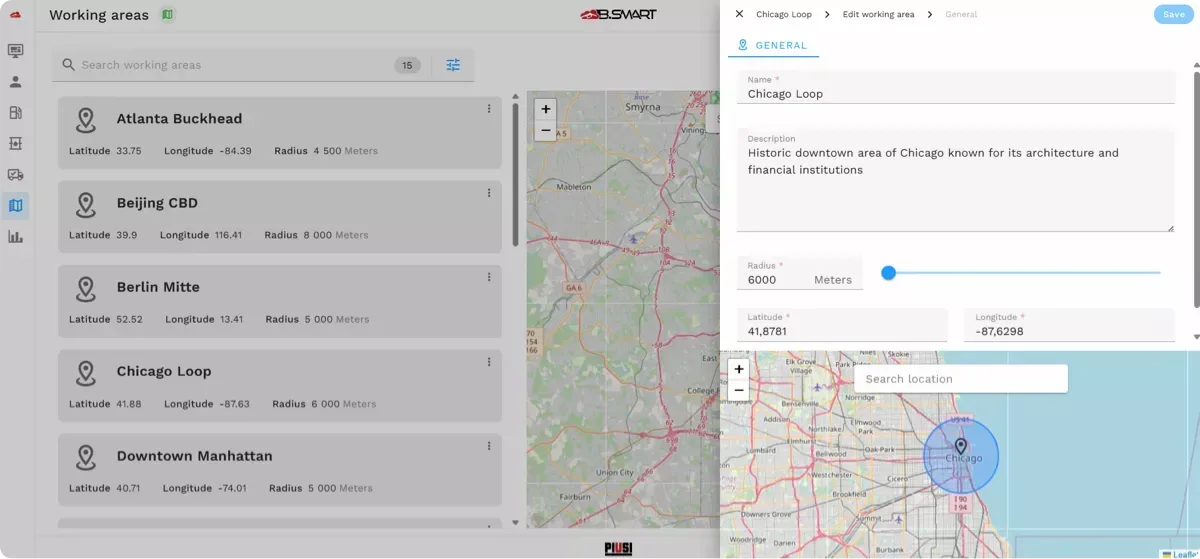Screen dimensions: 1200x559
Task: Open the dashboard monitor icon in sidebar
Action: 15,51
